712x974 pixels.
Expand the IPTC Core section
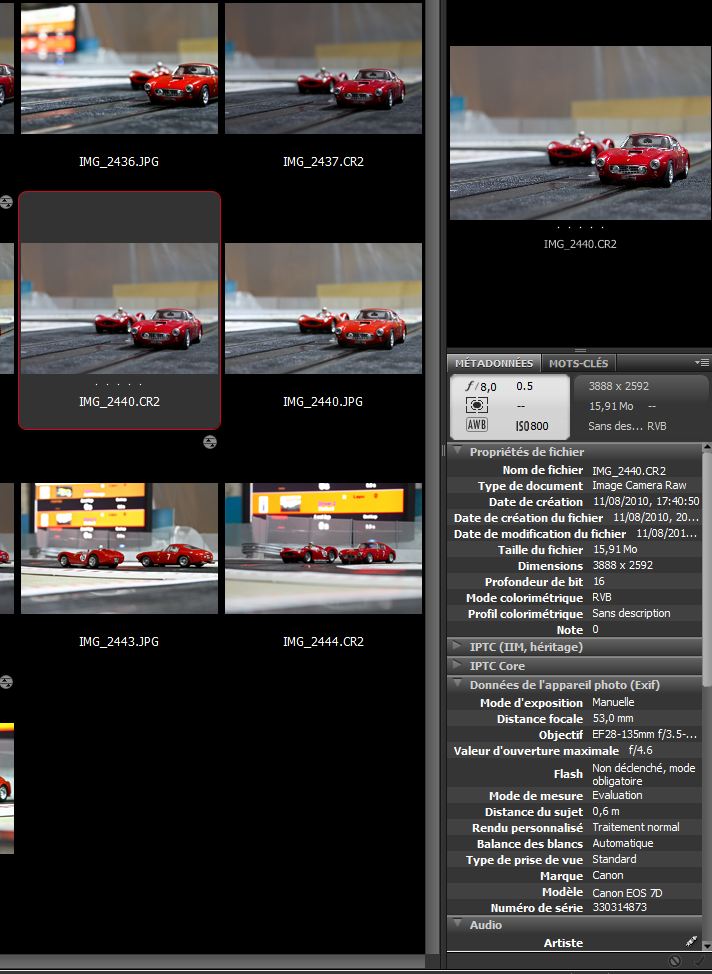coord(458,666)
